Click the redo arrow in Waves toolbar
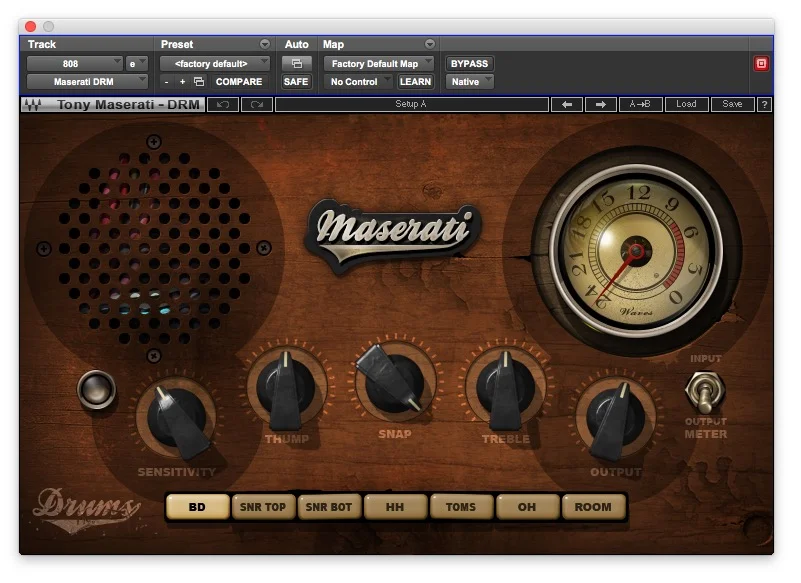 [257, 104]
